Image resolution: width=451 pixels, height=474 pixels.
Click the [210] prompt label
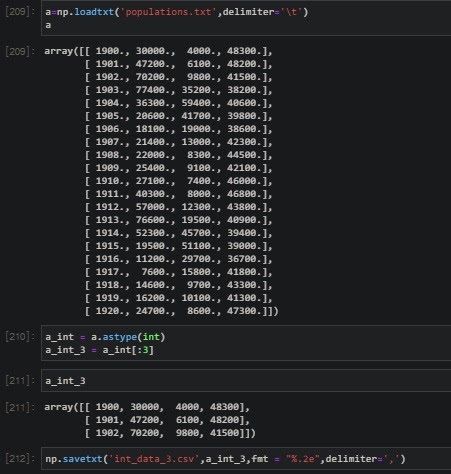[x=20, y=337]
